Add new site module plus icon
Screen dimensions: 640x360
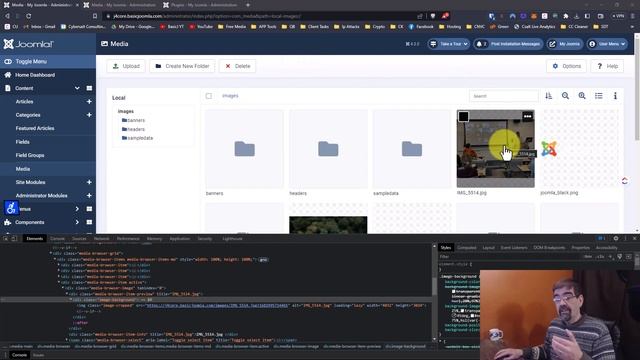pos(89,182)
